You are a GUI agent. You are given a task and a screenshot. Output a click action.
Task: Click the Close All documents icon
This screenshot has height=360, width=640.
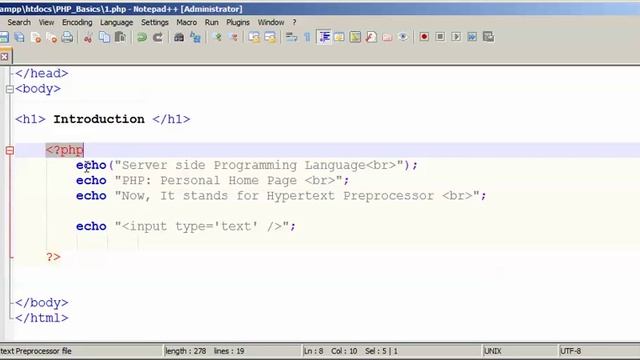(51, 37)
